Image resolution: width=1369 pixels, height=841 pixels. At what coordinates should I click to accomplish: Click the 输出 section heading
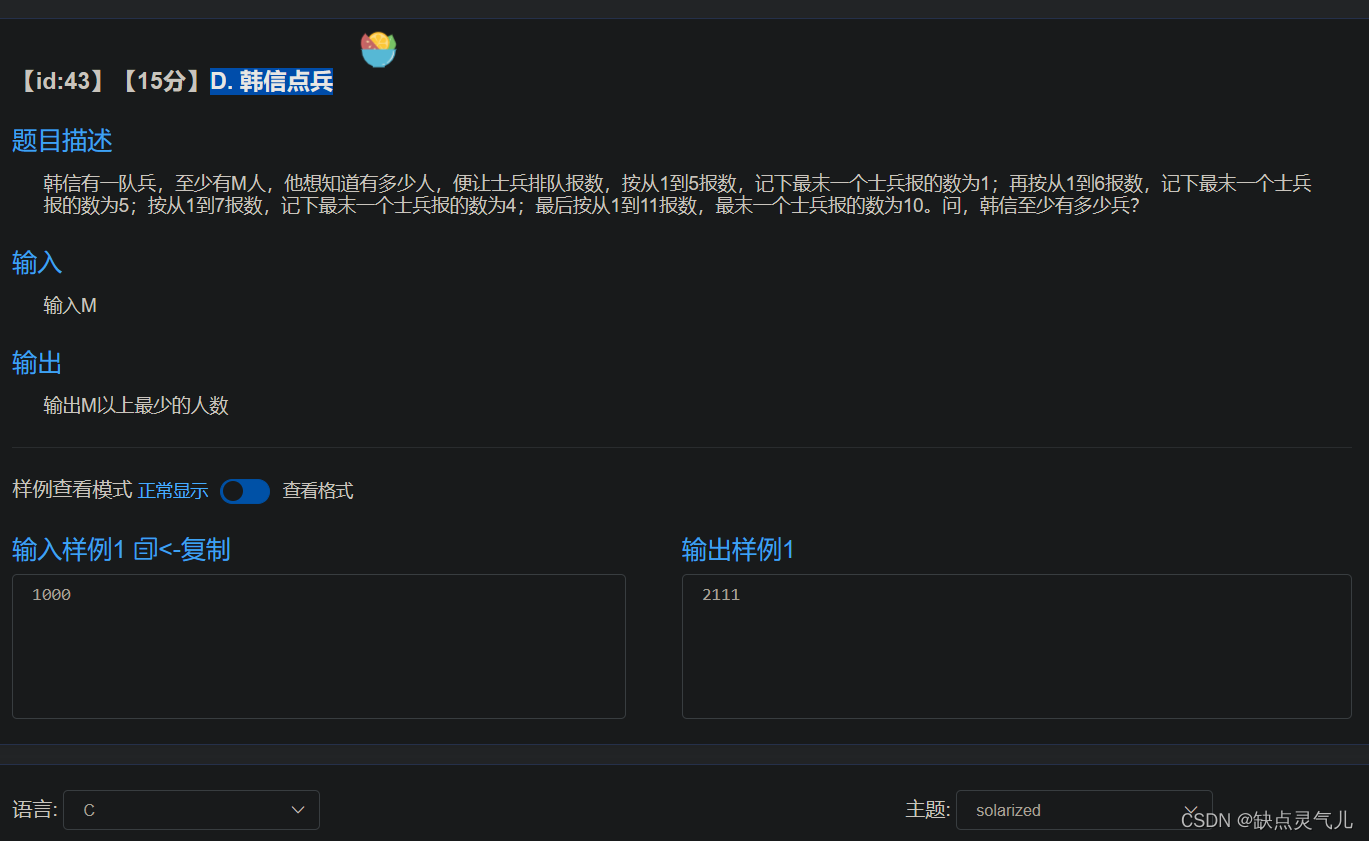click(36, 363)
